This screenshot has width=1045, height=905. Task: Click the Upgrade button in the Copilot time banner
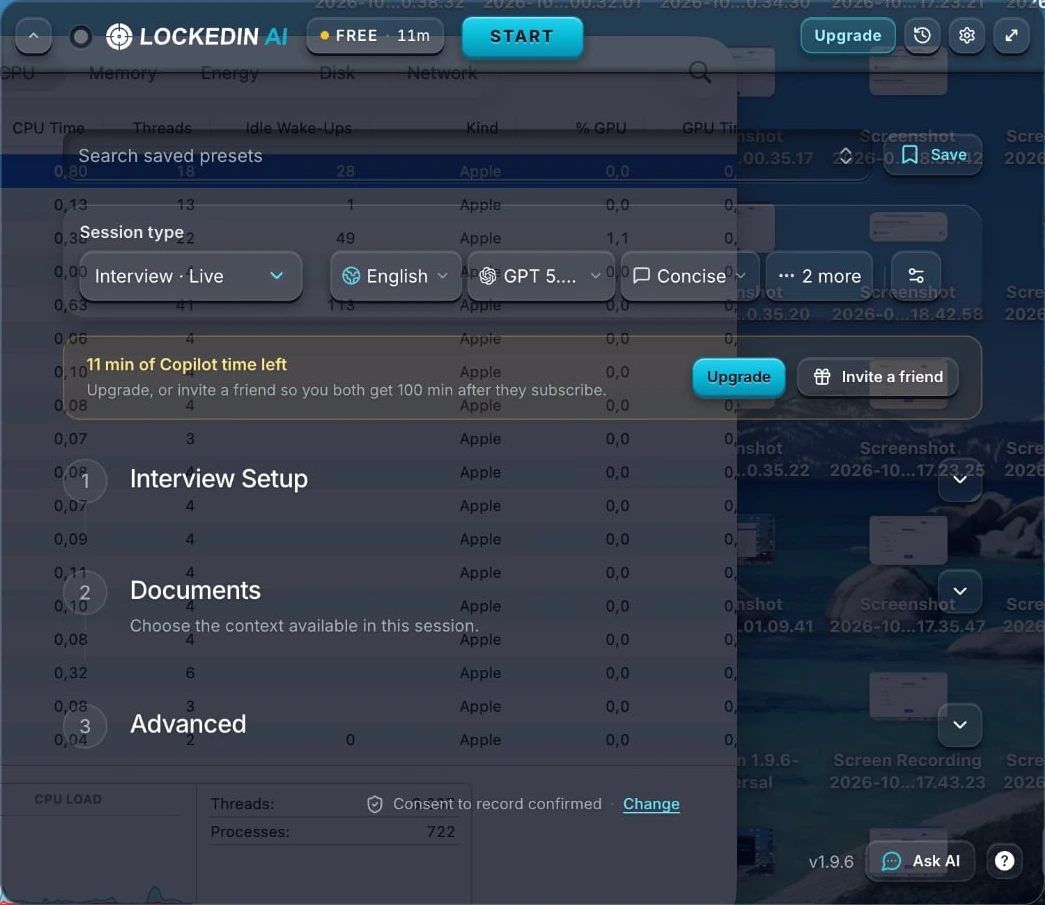click(738, 377)
